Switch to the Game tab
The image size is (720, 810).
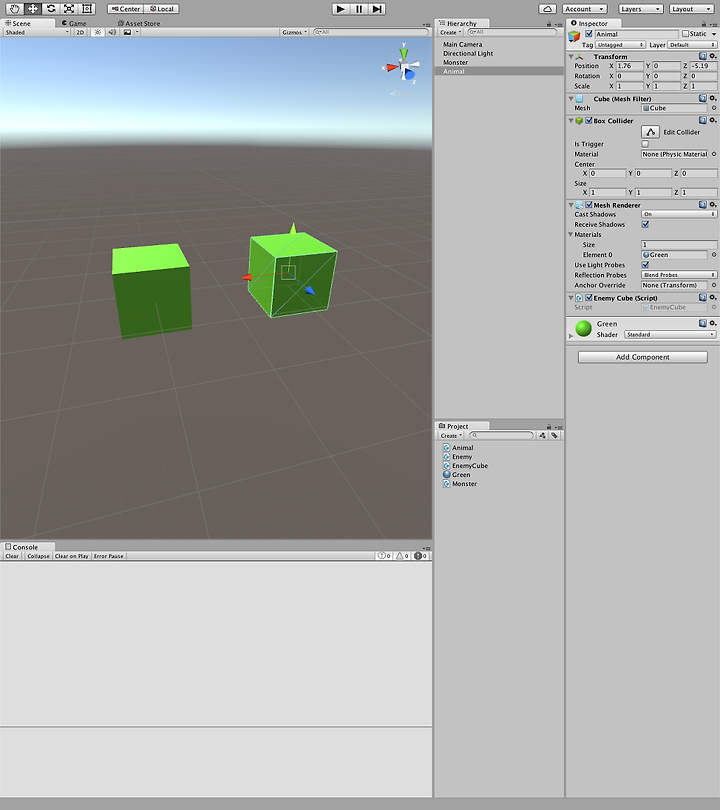pyautogui.click(x=74, y=23)
